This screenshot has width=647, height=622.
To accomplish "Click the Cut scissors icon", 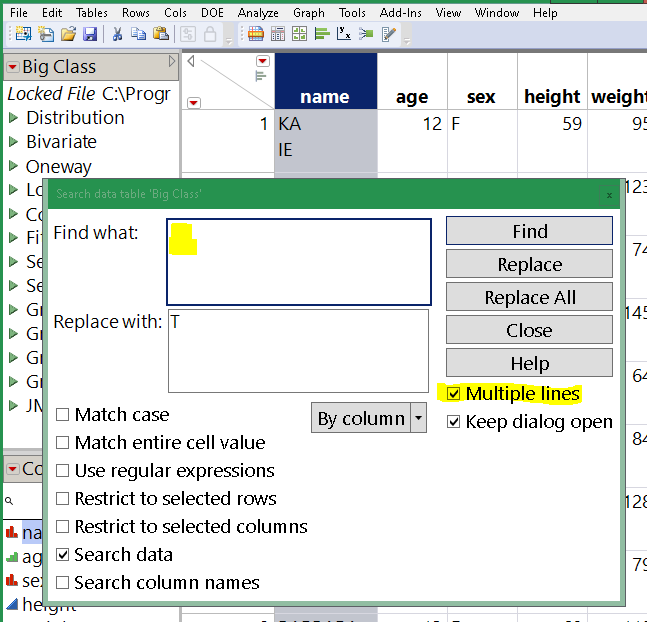I will point(117,35).
